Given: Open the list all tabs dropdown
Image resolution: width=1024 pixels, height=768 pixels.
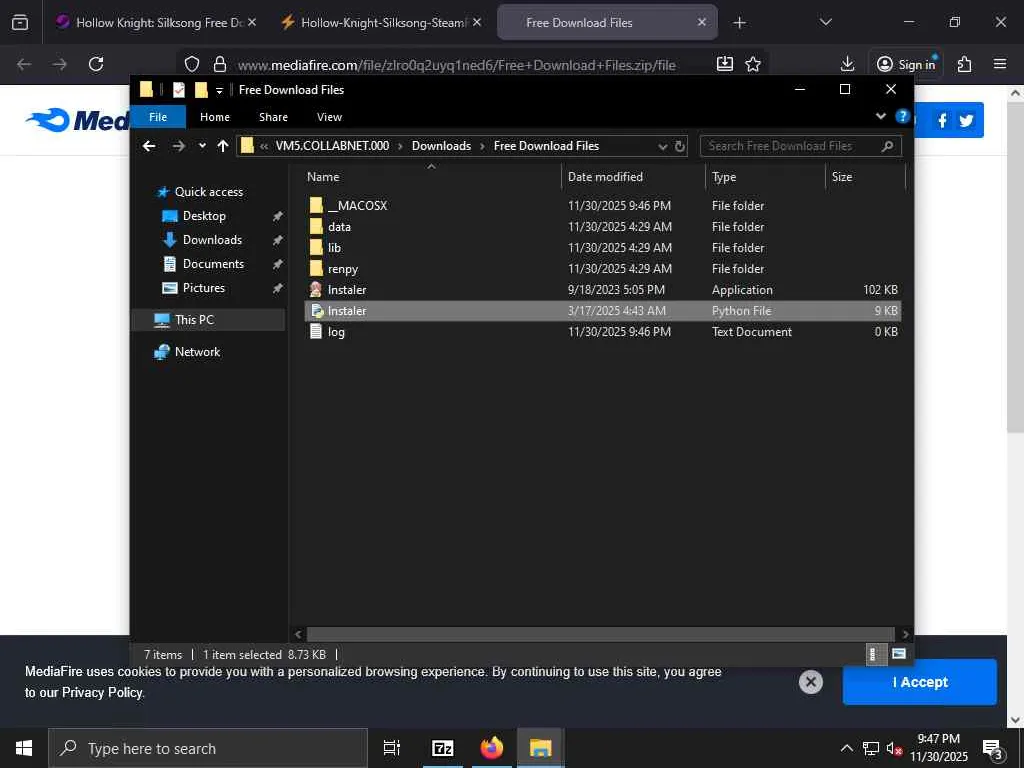Looking at the screenshot, I should [825, 22].
